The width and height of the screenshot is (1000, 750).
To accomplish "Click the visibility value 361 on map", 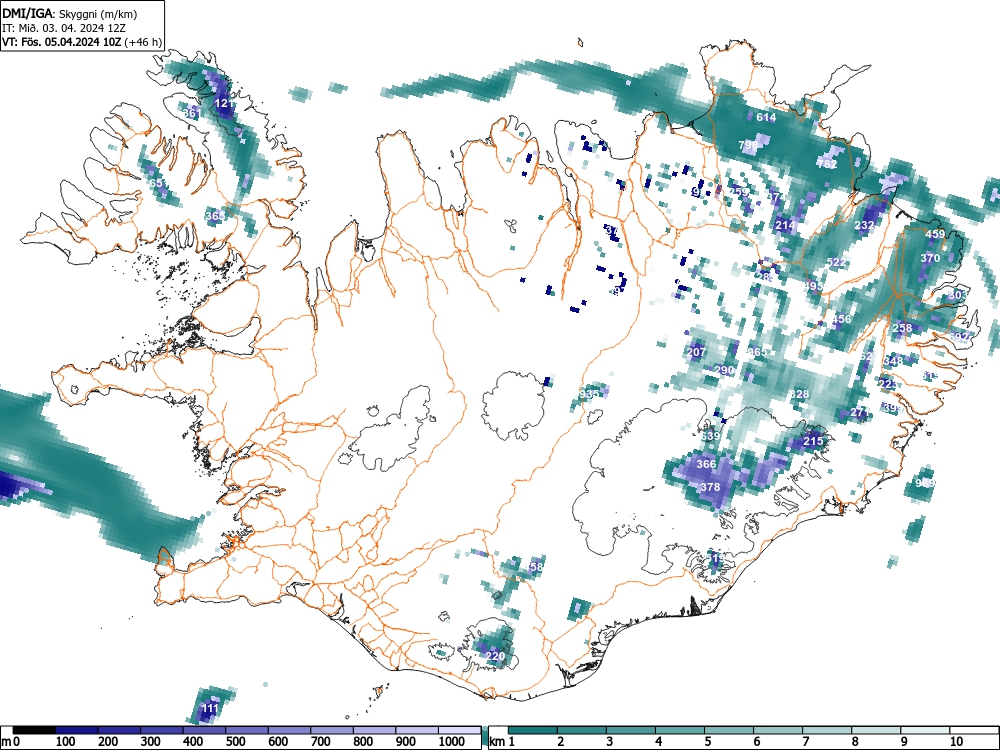I will click(x=192, y=114).
